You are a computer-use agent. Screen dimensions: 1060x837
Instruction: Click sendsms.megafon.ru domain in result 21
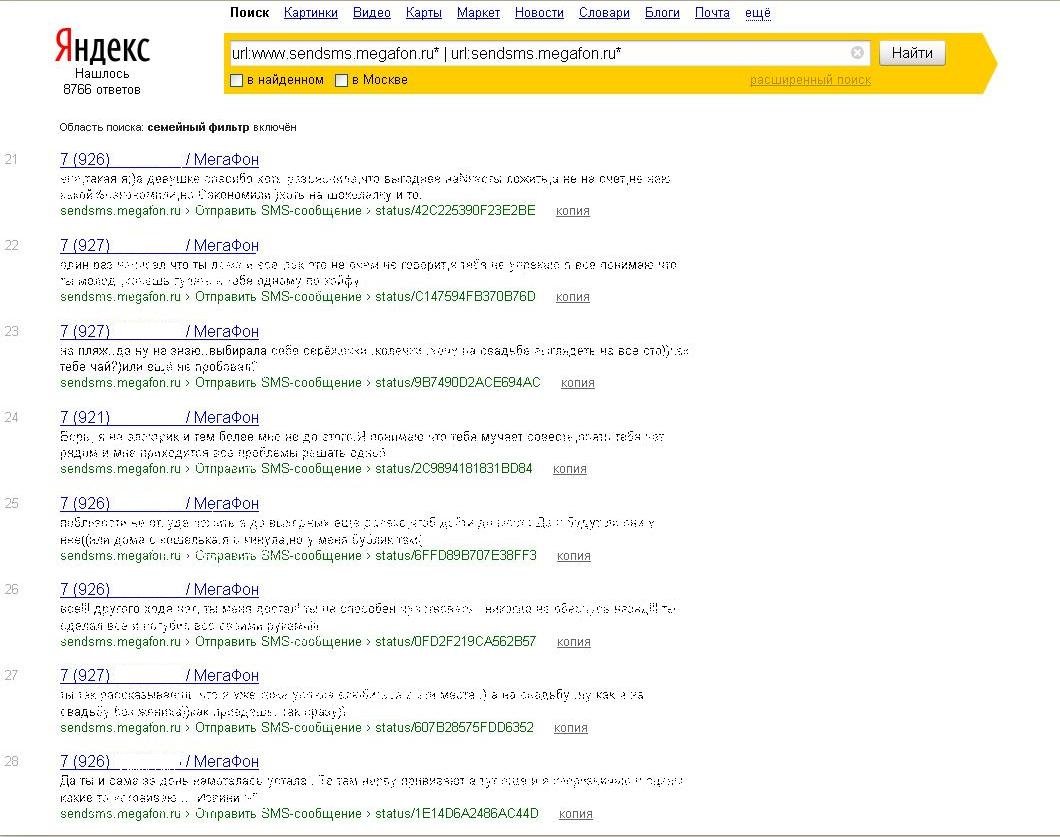click(x=120, y=210)
